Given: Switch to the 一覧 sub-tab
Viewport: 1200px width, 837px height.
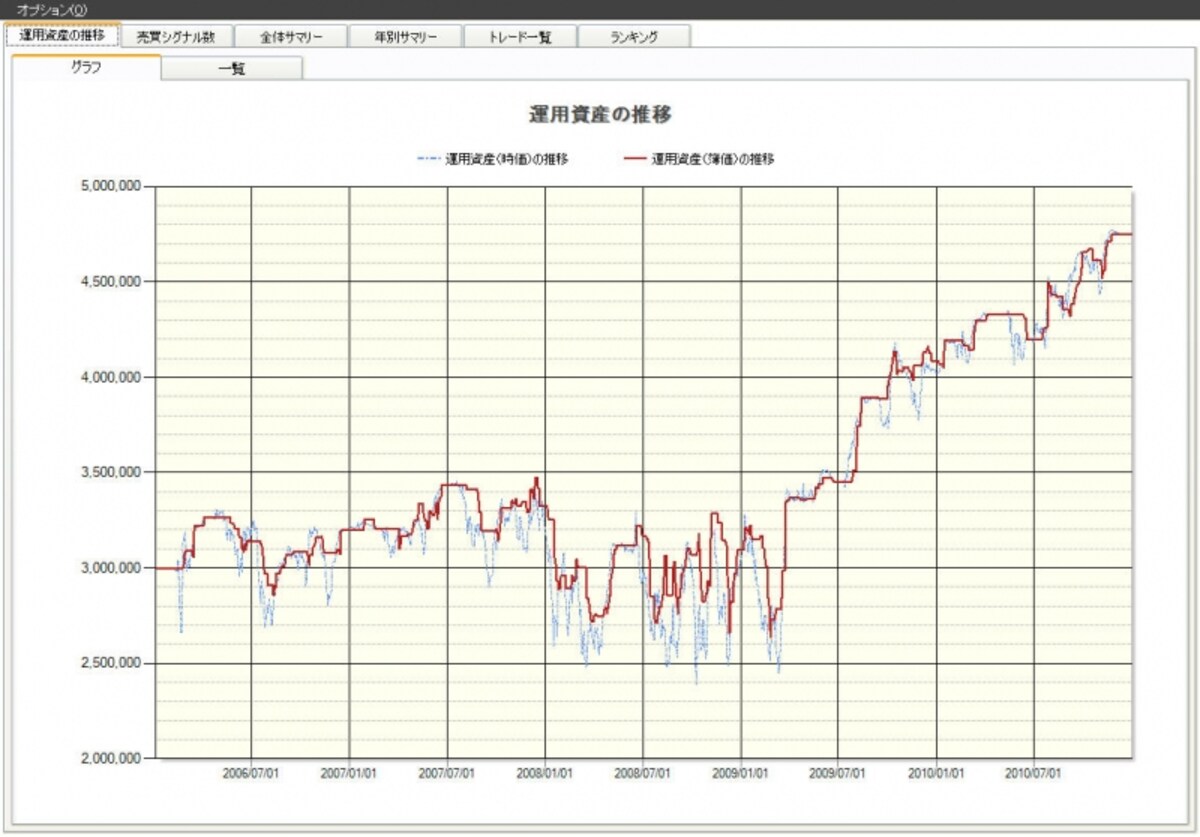Looking at the screenshot, I should (x=232, y=69).
